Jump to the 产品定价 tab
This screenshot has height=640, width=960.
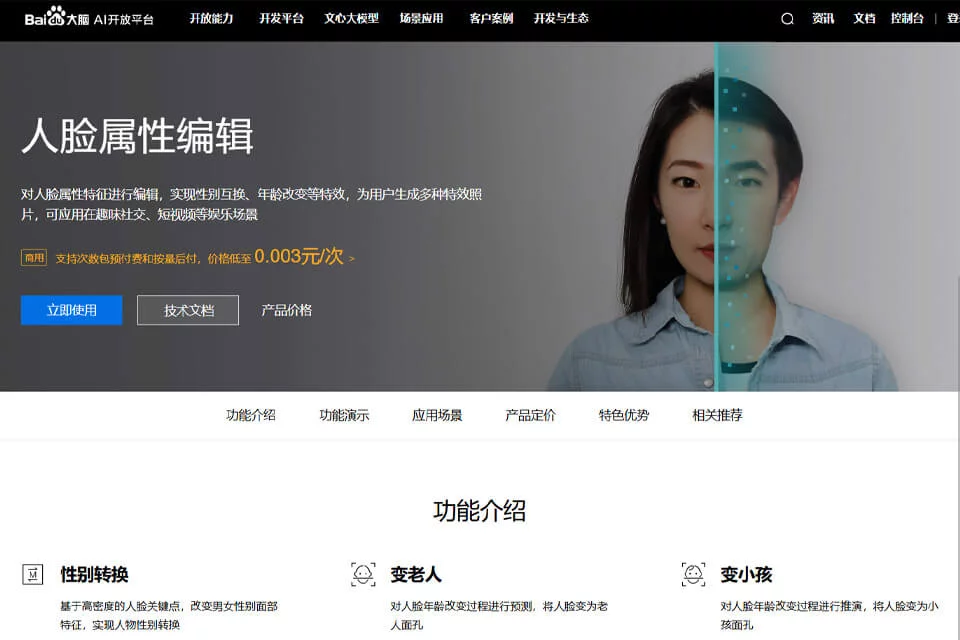tap(530, 415)
